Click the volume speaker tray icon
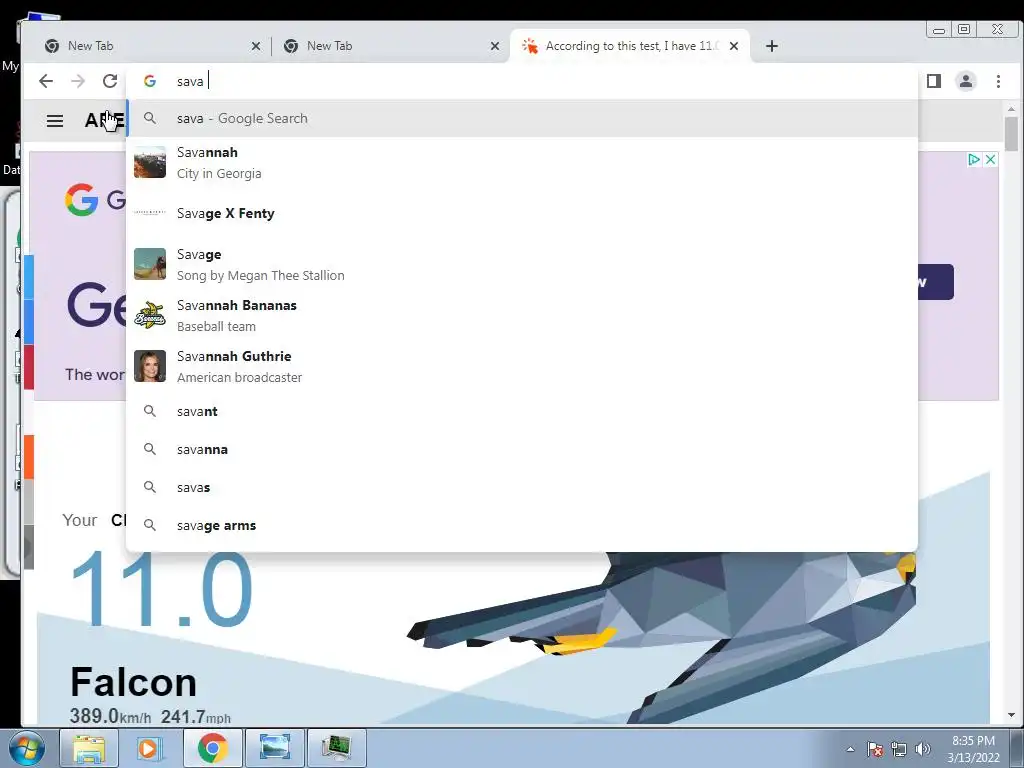1024x768 pixels. point(923,749)
